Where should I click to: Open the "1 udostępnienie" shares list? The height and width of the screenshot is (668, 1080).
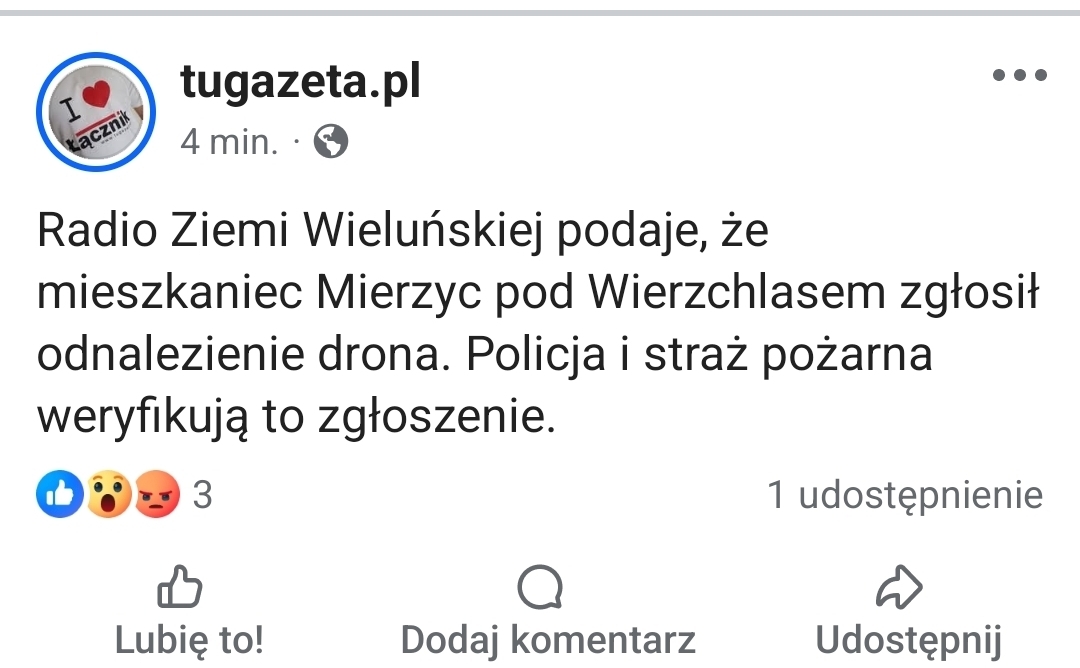904,495
